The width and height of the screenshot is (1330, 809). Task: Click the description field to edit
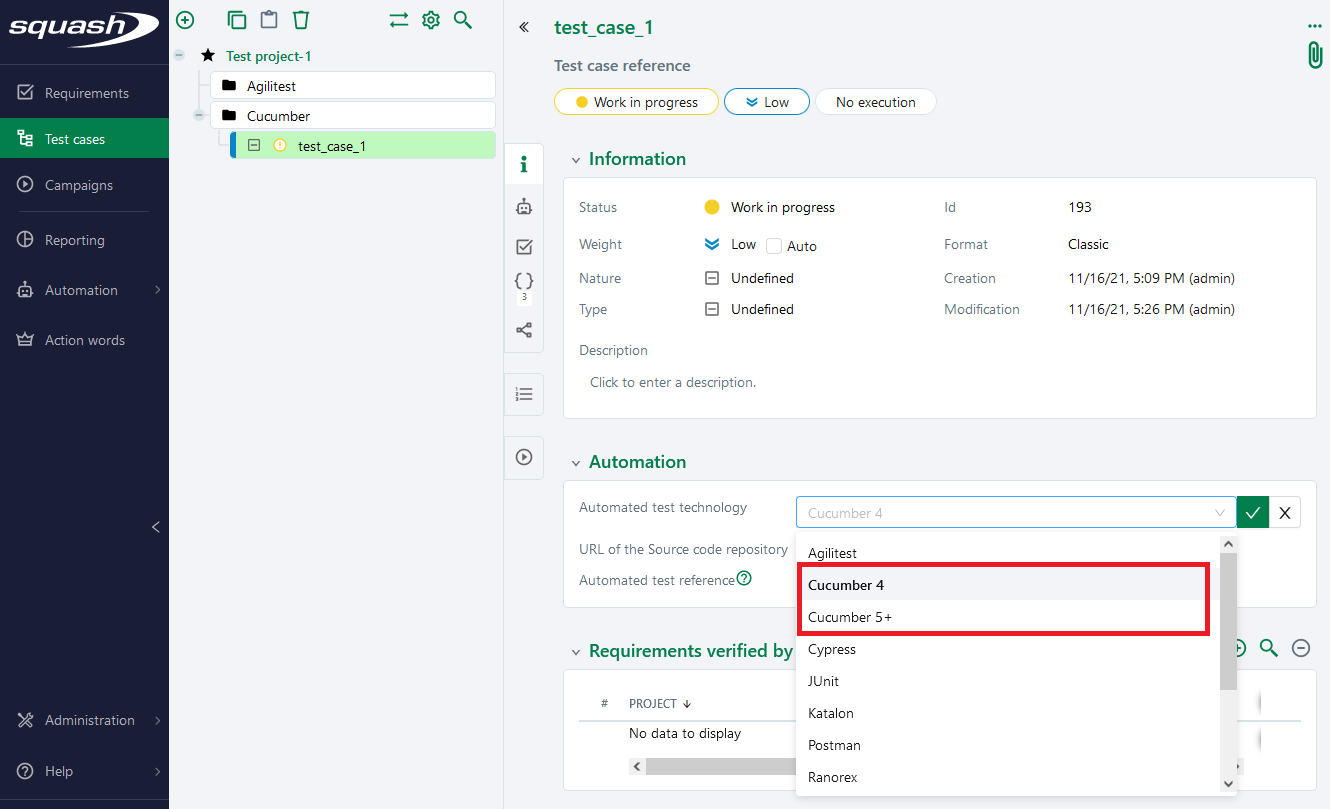coord(673,382)
